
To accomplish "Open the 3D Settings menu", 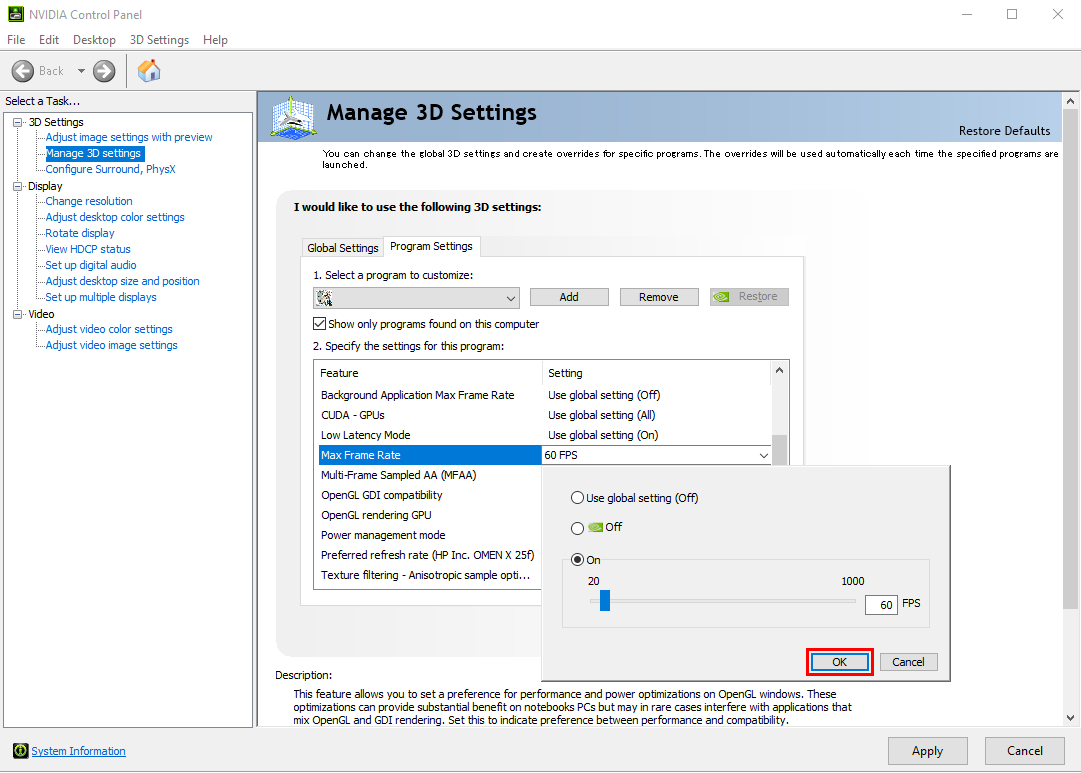I will [x=159, y=40].
